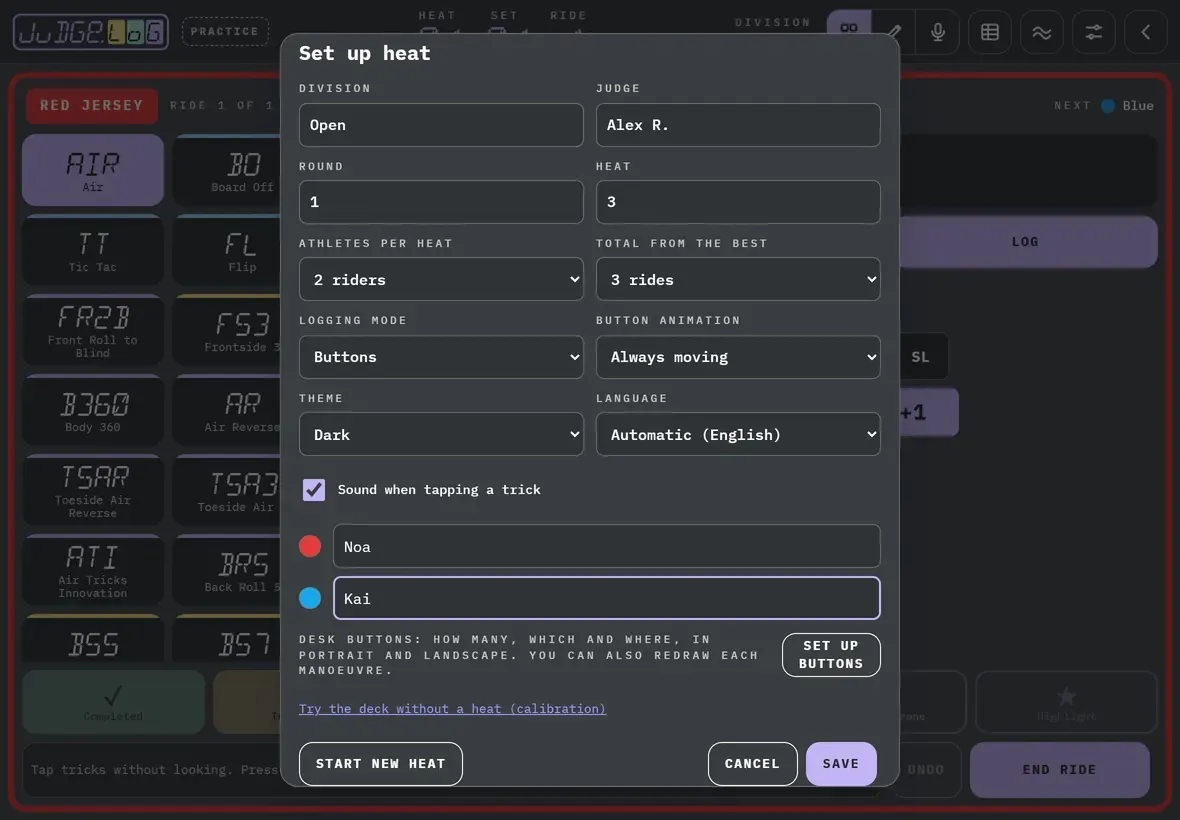Click the JudgeLog logo
This screenshot has width=1180, height=820.
pos(91,32)
